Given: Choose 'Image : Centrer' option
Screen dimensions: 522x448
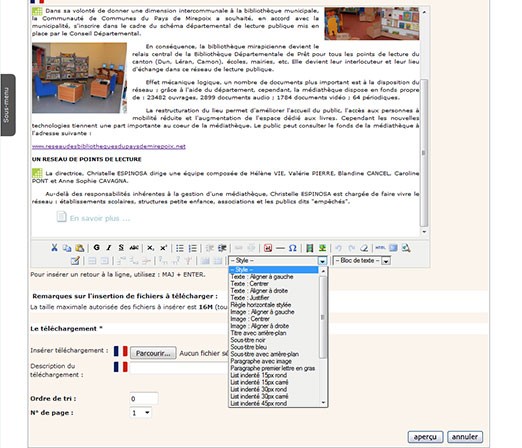Looking at the screenshot, I should pyautogui.click(x=250, y=319).
